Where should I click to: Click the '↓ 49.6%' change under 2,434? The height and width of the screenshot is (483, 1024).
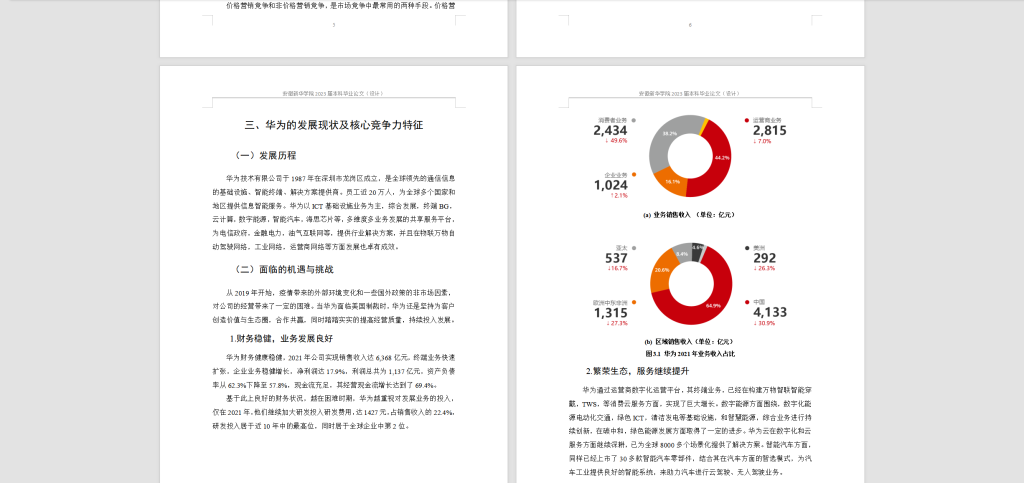(616, 140)
